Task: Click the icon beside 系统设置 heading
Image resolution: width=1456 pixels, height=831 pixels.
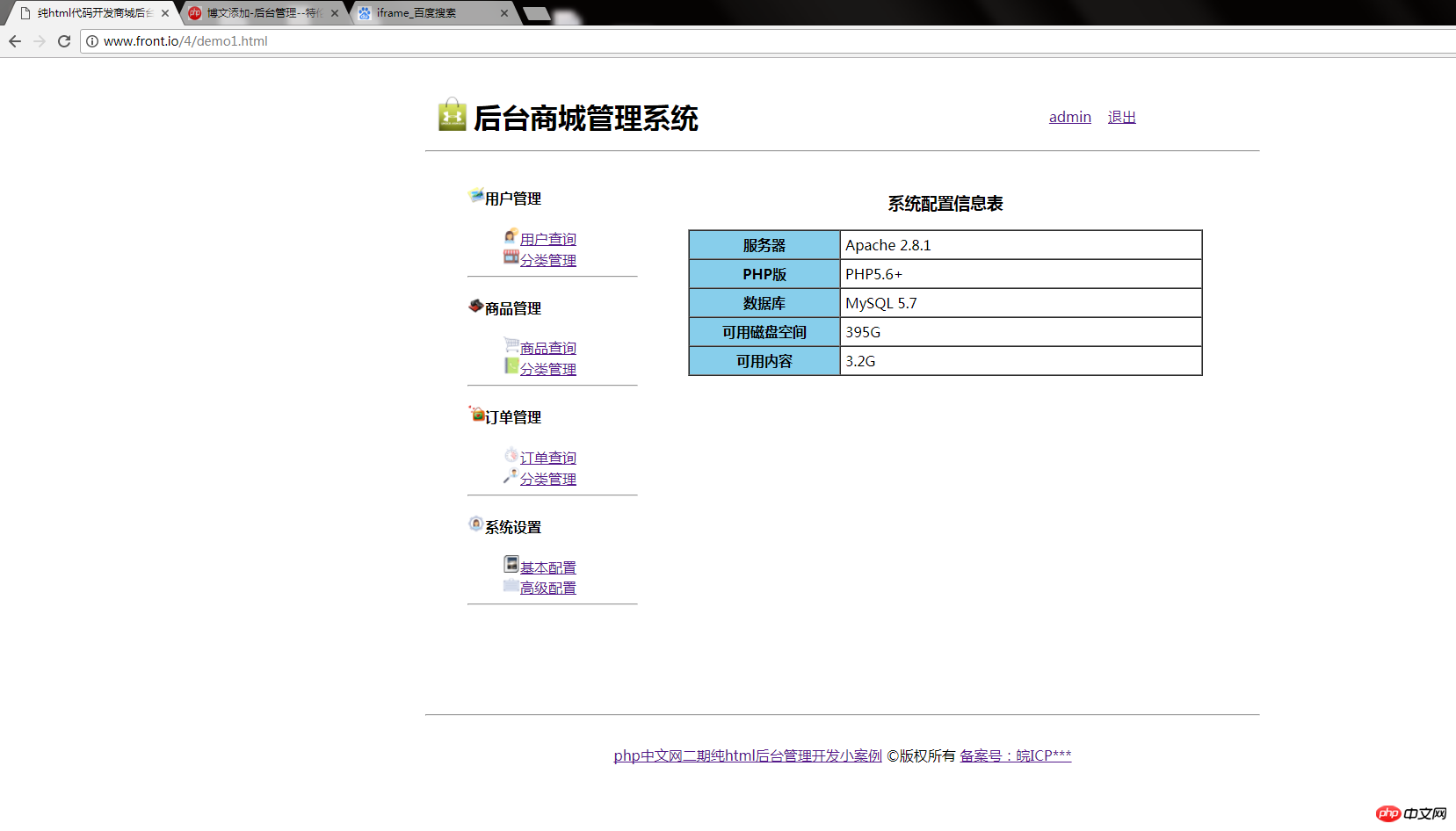Action: tap(476, 524)
